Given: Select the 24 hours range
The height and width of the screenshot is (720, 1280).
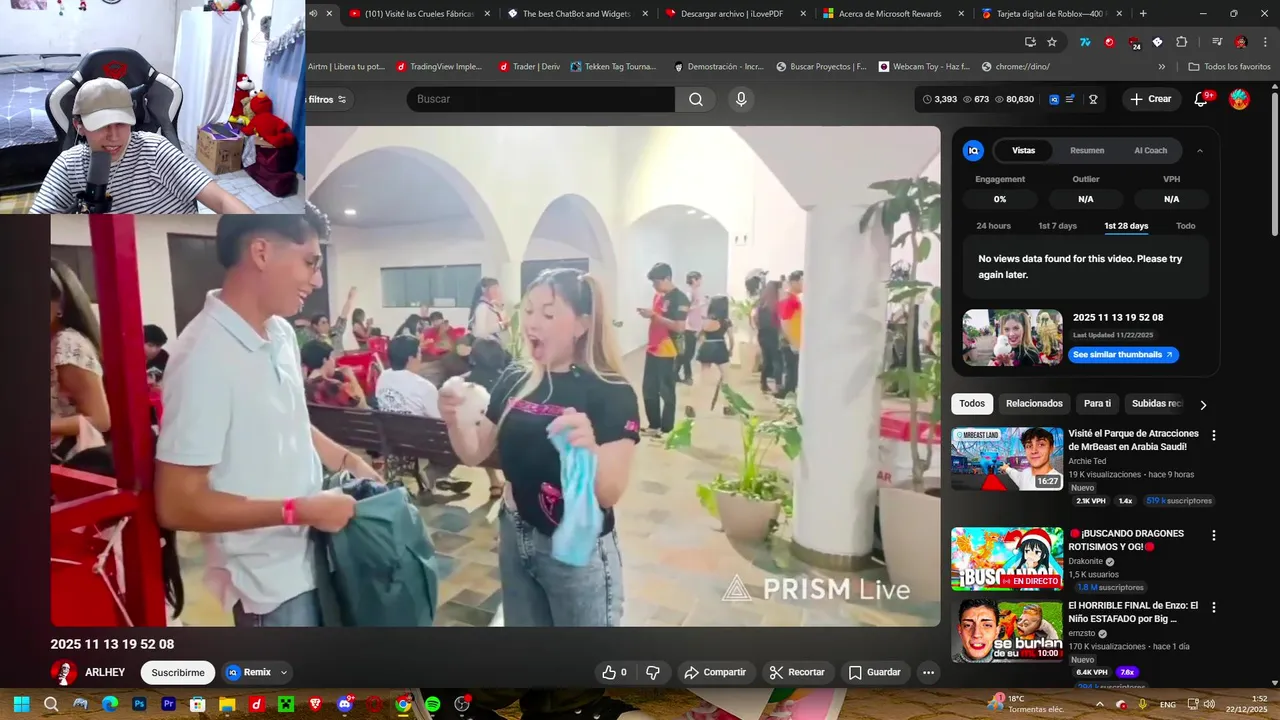Looking at the screenshot, I should pos(993,226).
